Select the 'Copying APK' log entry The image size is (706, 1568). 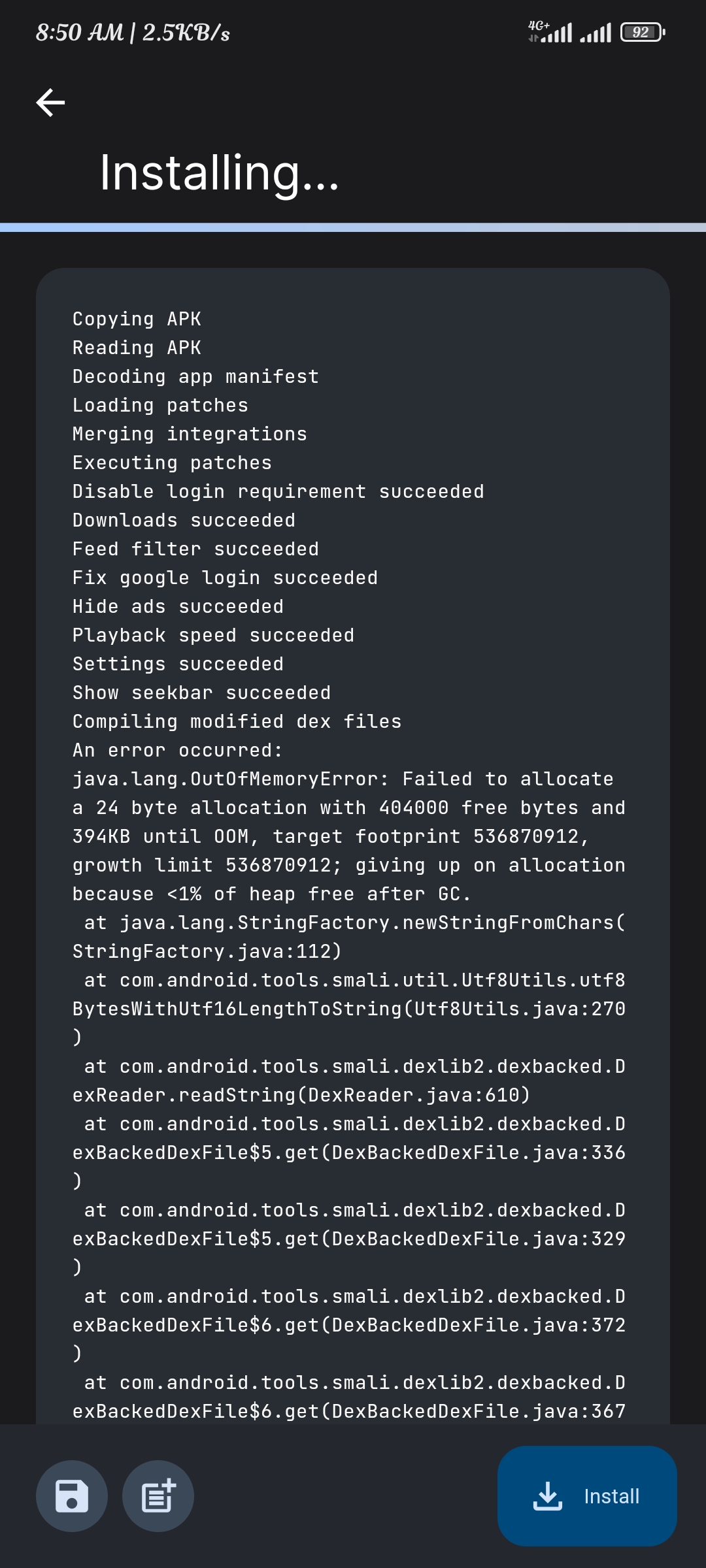[x=136, y=319]
